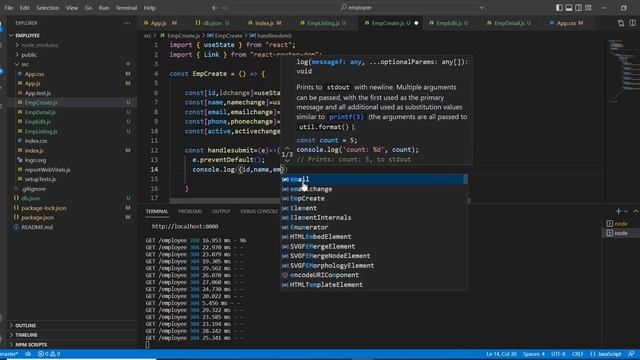640x360 pixels.
Task: Expand the public folder
Action: point(29,55)
